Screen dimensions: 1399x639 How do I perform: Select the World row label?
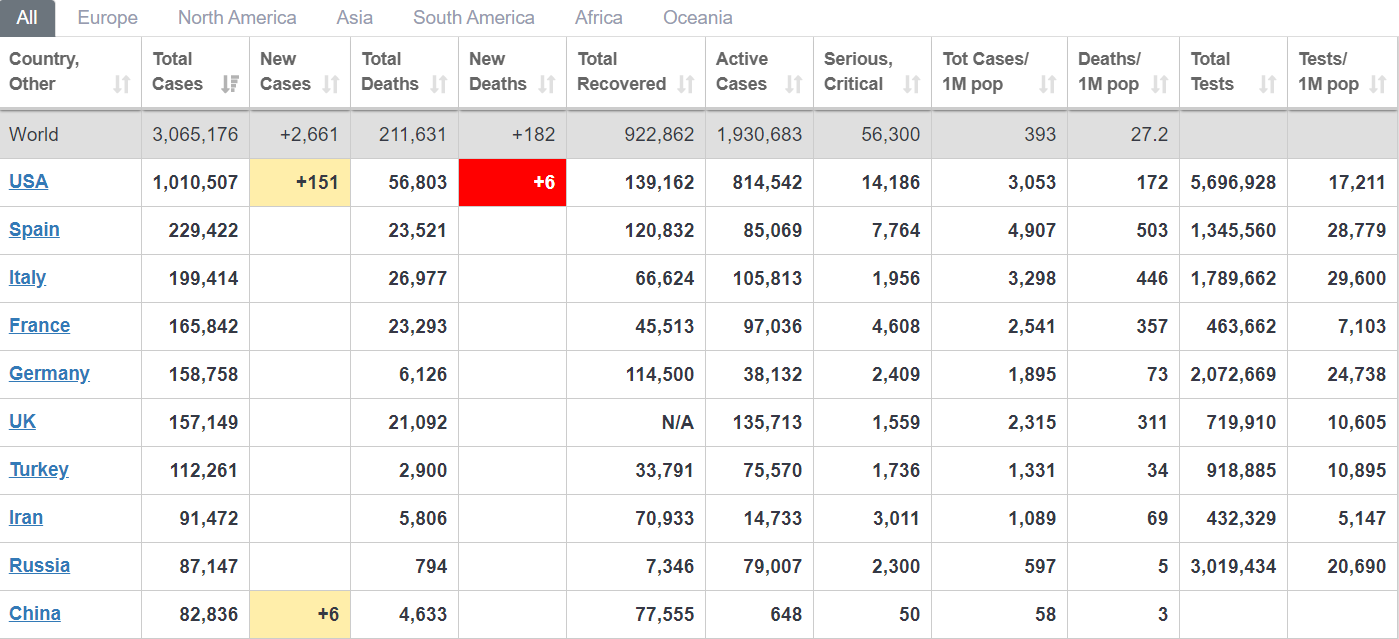click(34, 134)
